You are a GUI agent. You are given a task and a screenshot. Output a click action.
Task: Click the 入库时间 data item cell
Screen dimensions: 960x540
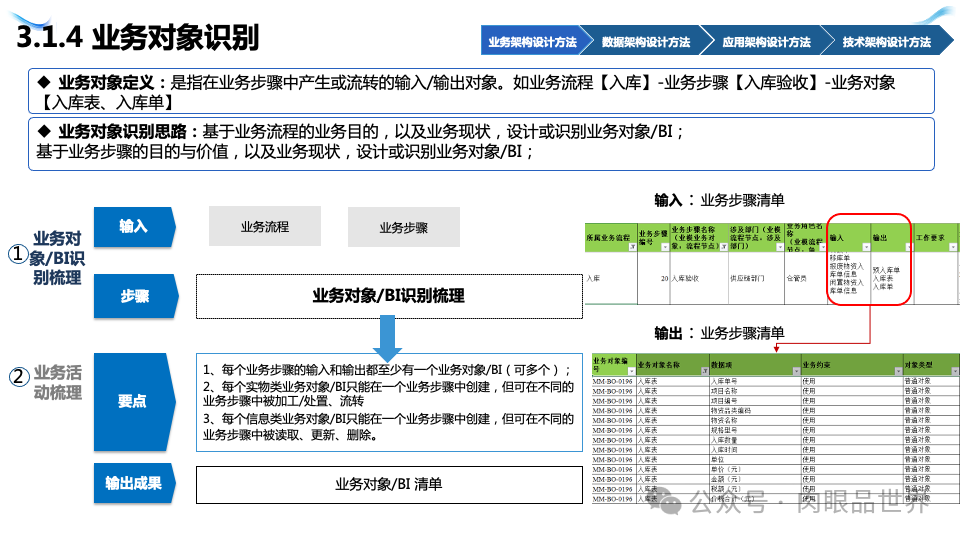(756, 449)
